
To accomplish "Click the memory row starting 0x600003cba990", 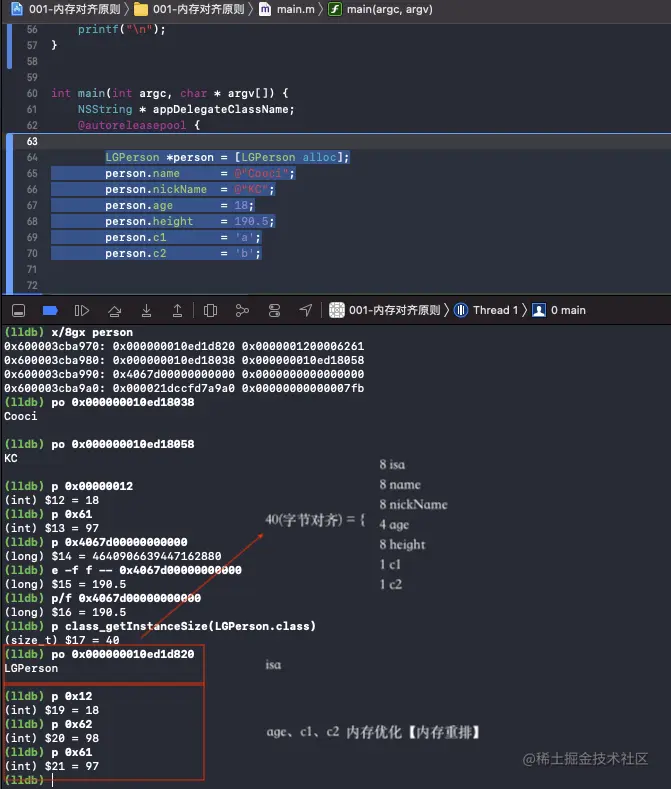I will pyautogui.click(x=184, y=375).
